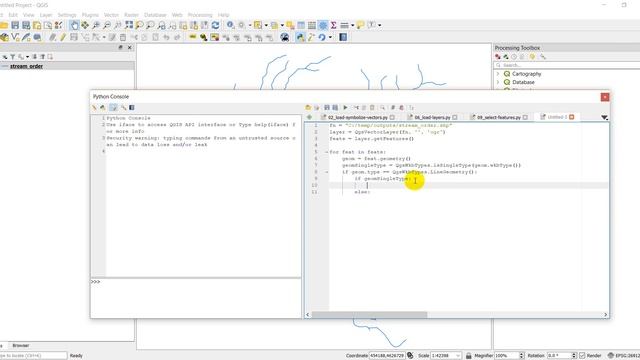Open the Processing menu
Viewport: 640px width, 360px height.
click(200, 15)
